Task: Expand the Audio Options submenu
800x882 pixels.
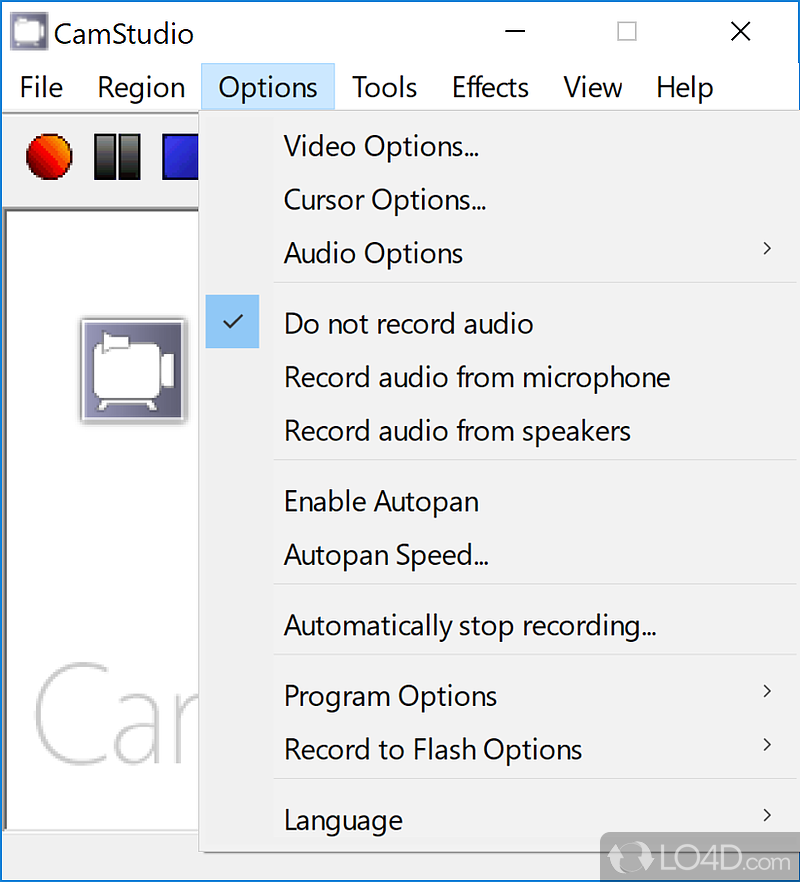Action: click(x=373, y=254)
